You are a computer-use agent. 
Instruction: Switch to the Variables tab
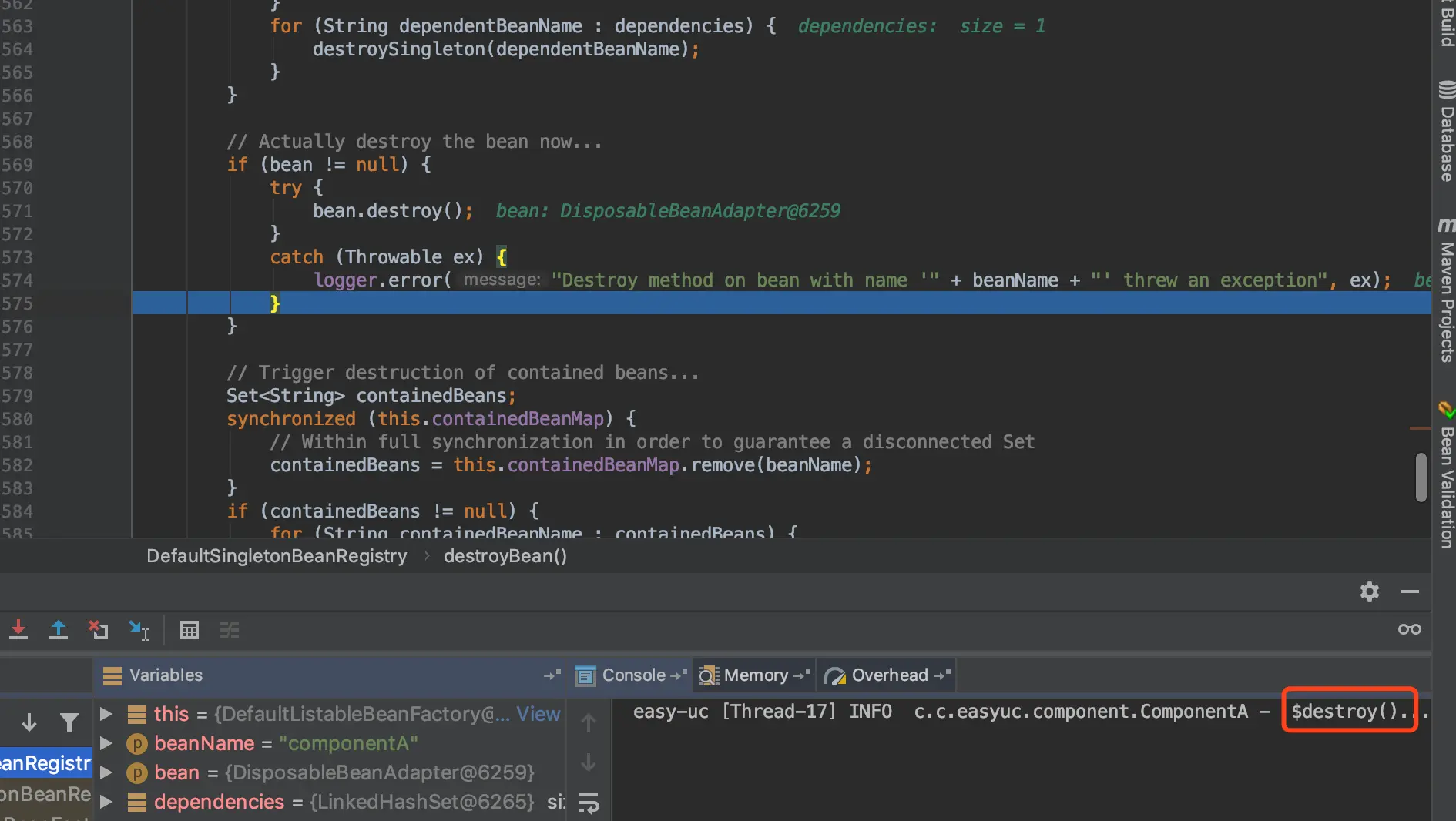coord(153,675)
